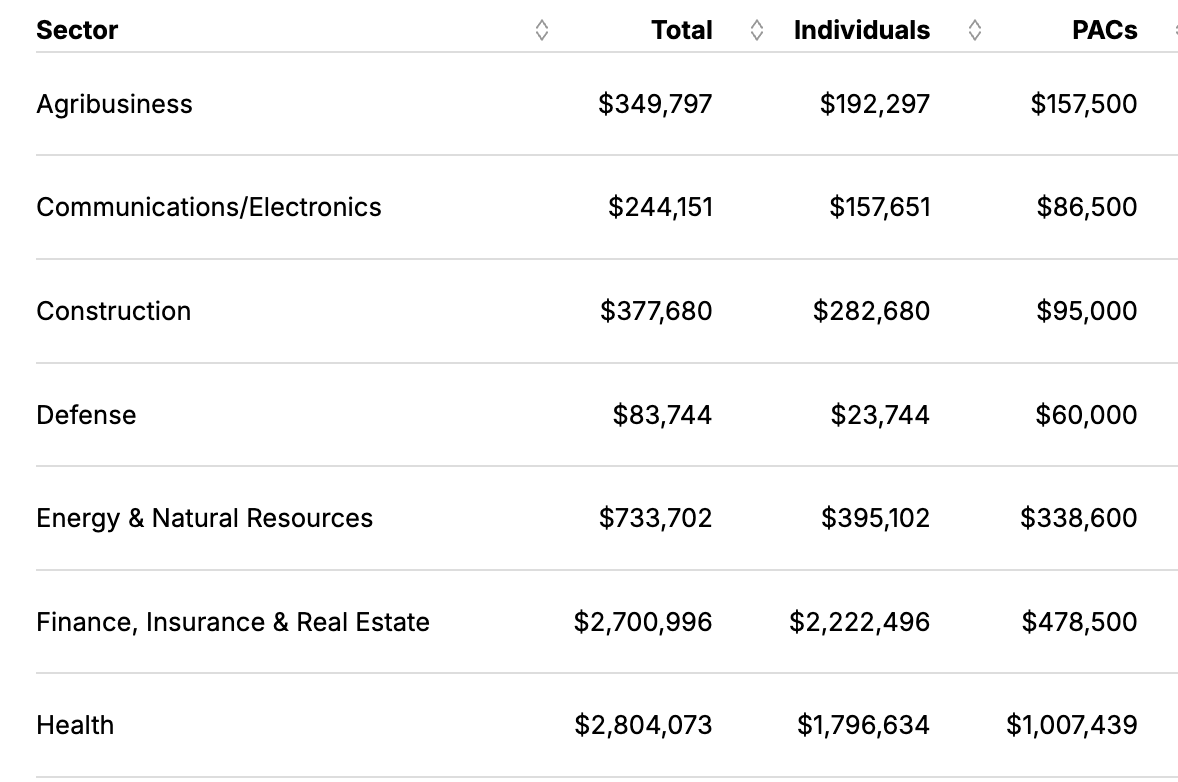
Task: Select the Total column header label
Action: coord(682,31)
